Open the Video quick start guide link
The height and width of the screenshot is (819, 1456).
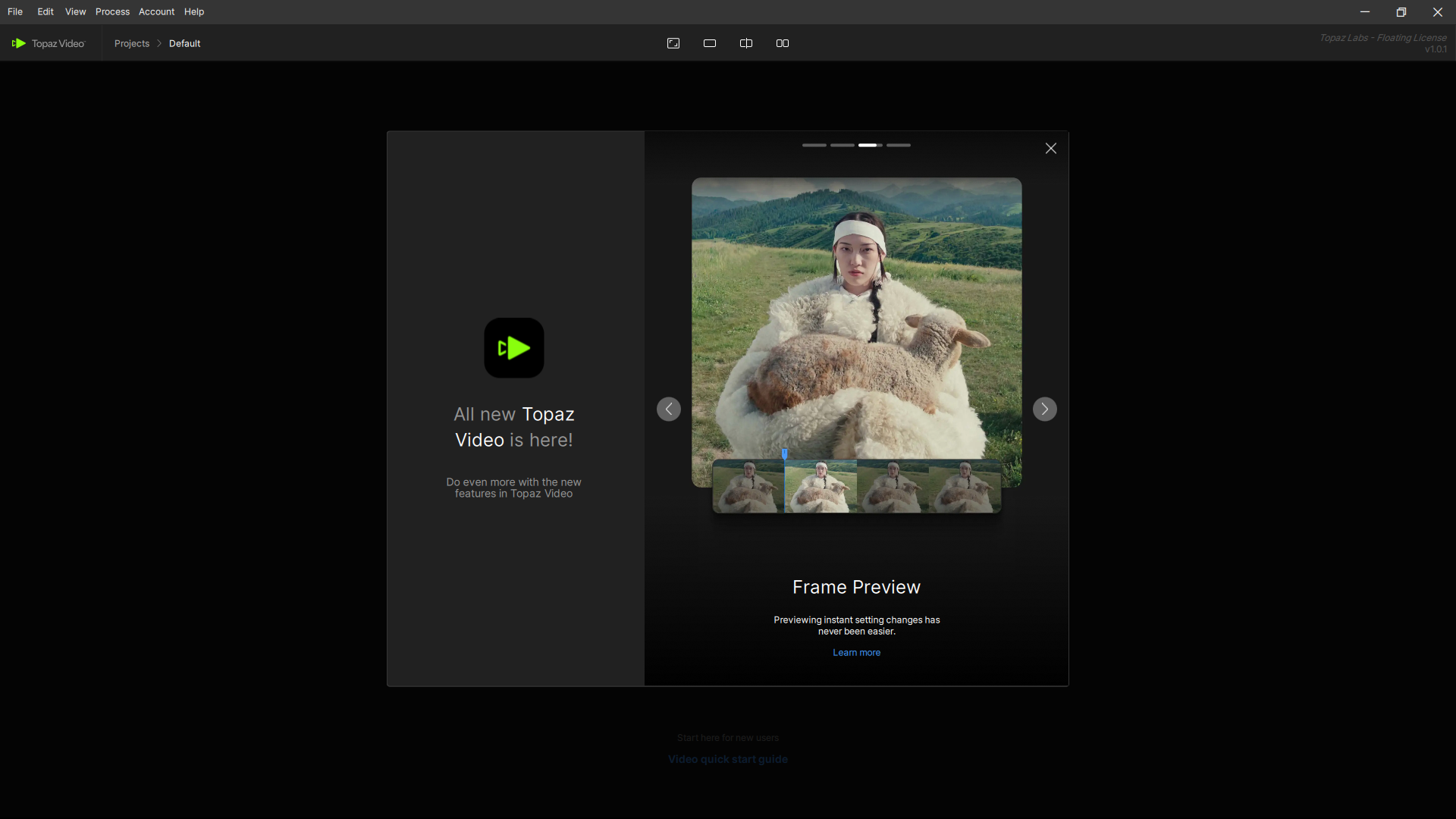728,759
